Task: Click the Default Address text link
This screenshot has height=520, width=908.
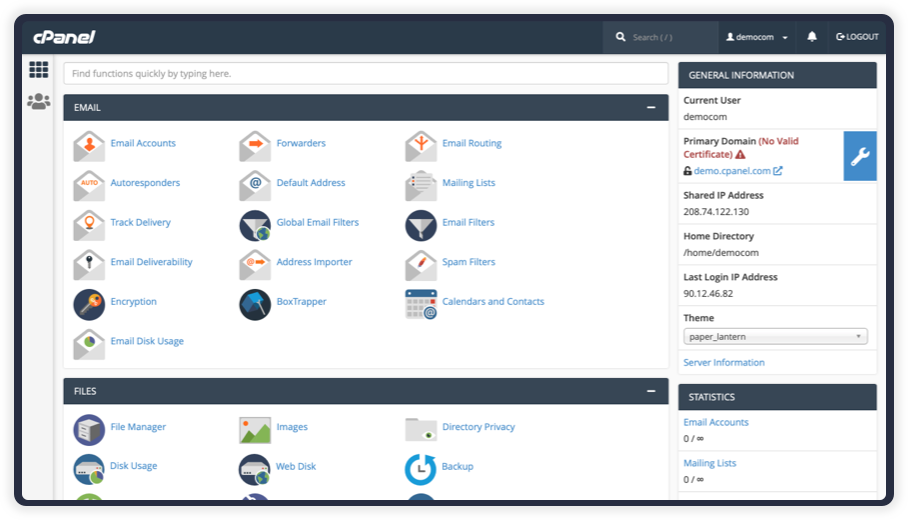Action: pyautogui.click(x=311, y=182)
